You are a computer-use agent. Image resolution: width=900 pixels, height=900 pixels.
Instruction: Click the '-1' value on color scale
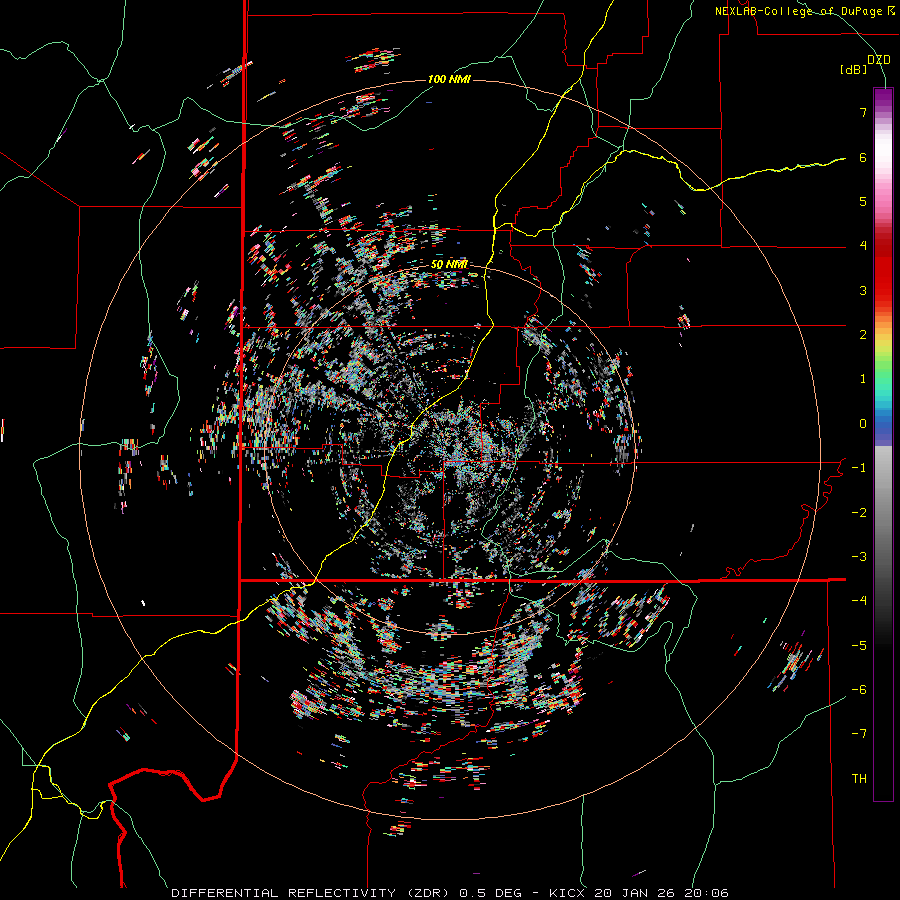click(859, 468)
